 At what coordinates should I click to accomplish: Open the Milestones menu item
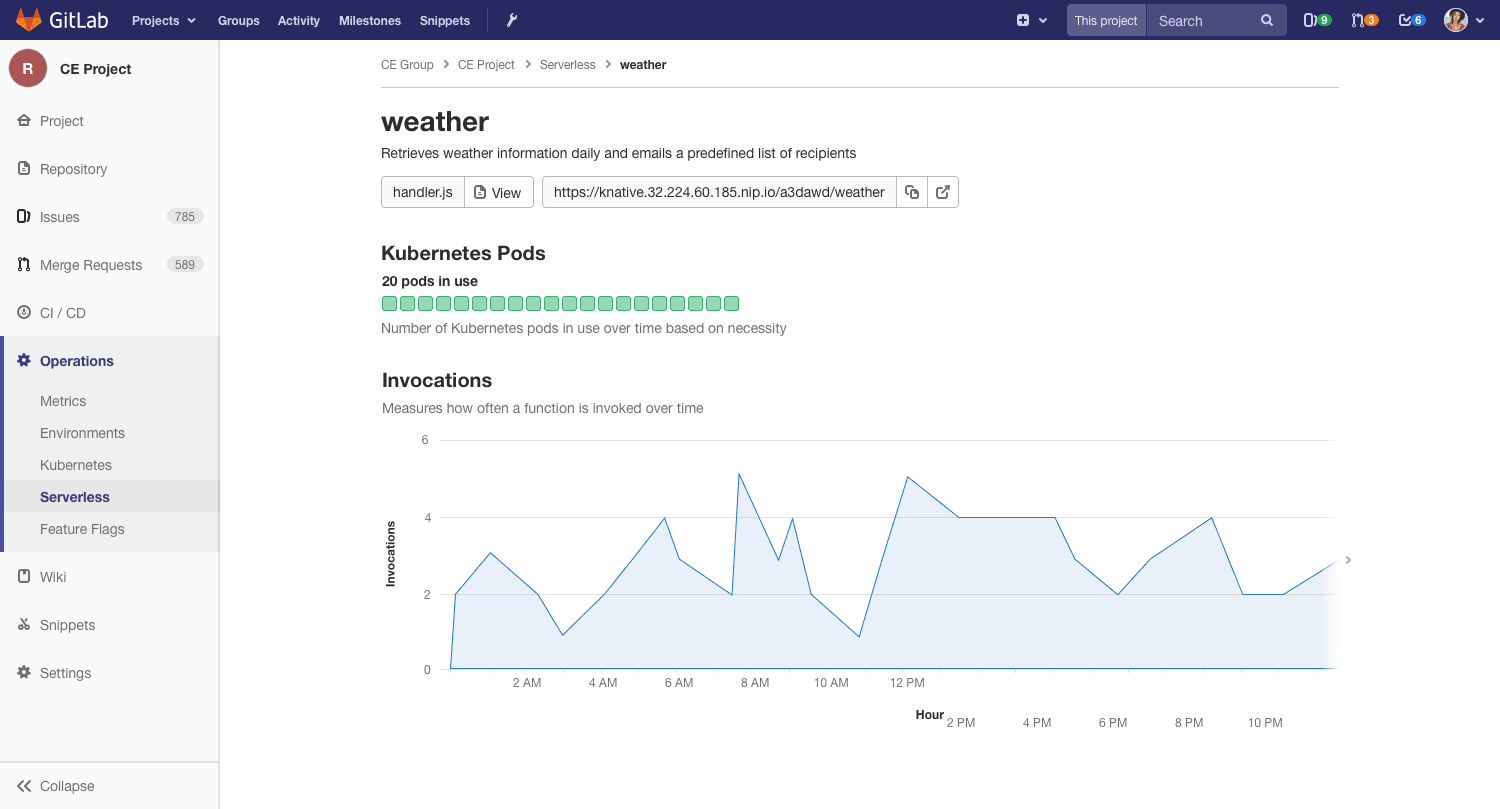click(x=370, y=20)
